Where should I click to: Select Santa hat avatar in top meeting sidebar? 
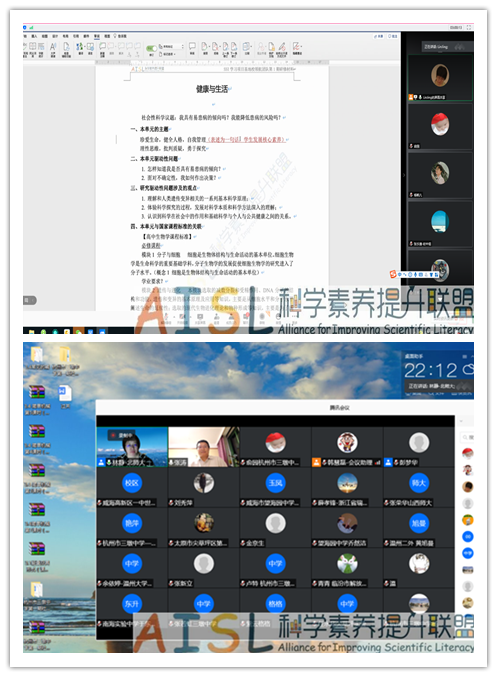pos(440,124)
